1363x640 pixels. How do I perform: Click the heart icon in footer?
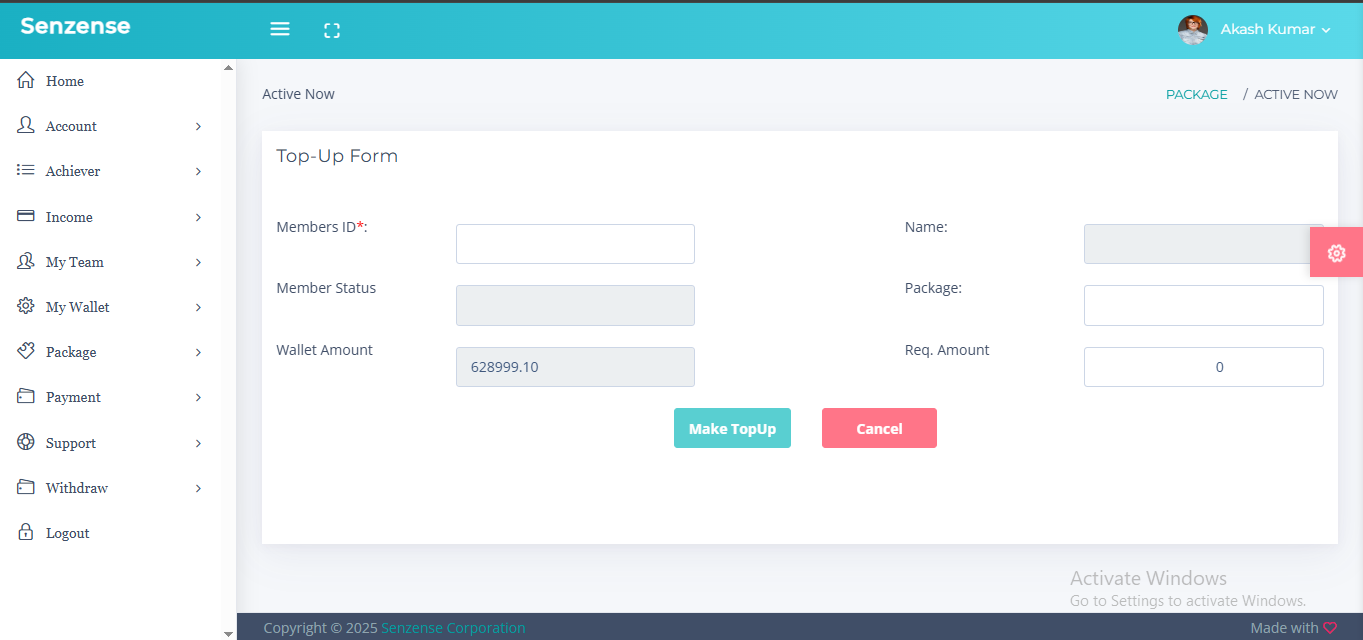[x=1330, y=628]
